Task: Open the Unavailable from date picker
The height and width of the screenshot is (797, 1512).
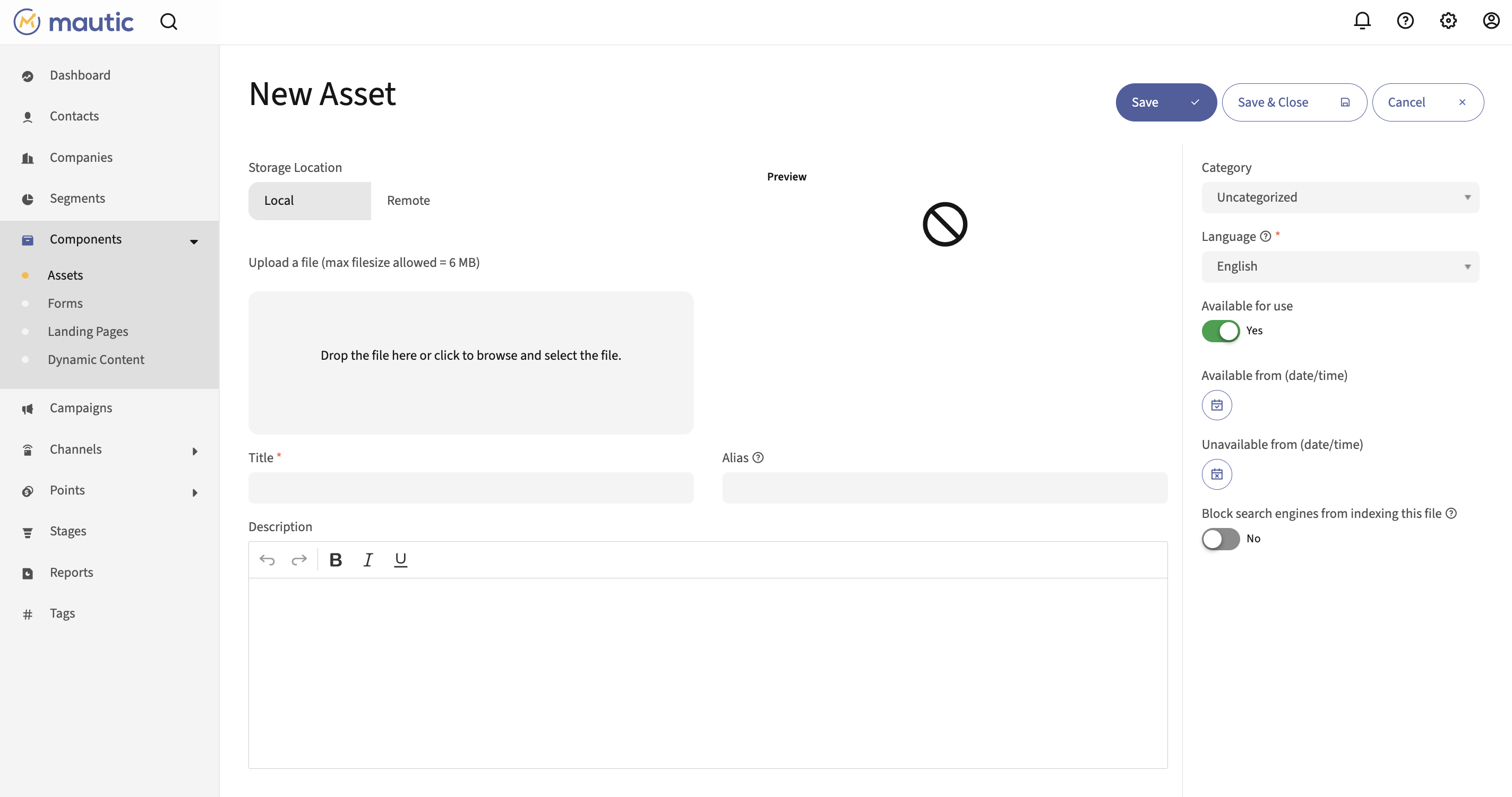Action: click(x=1217, y=474)
